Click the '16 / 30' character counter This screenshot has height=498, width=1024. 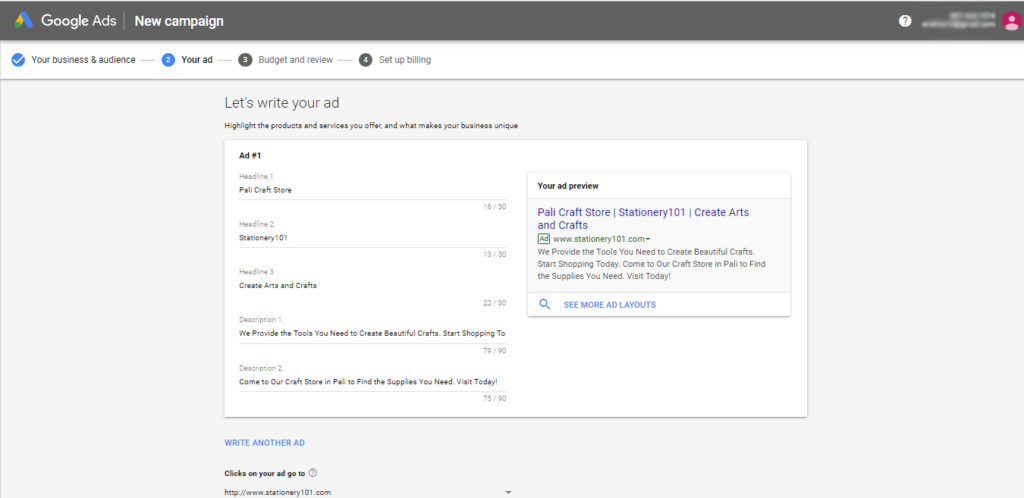(x=494, y=207)
